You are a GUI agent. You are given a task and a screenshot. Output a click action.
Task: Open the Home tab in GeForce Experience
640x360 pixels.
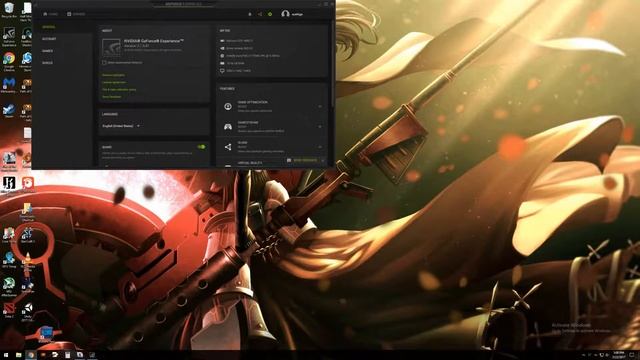51,14
